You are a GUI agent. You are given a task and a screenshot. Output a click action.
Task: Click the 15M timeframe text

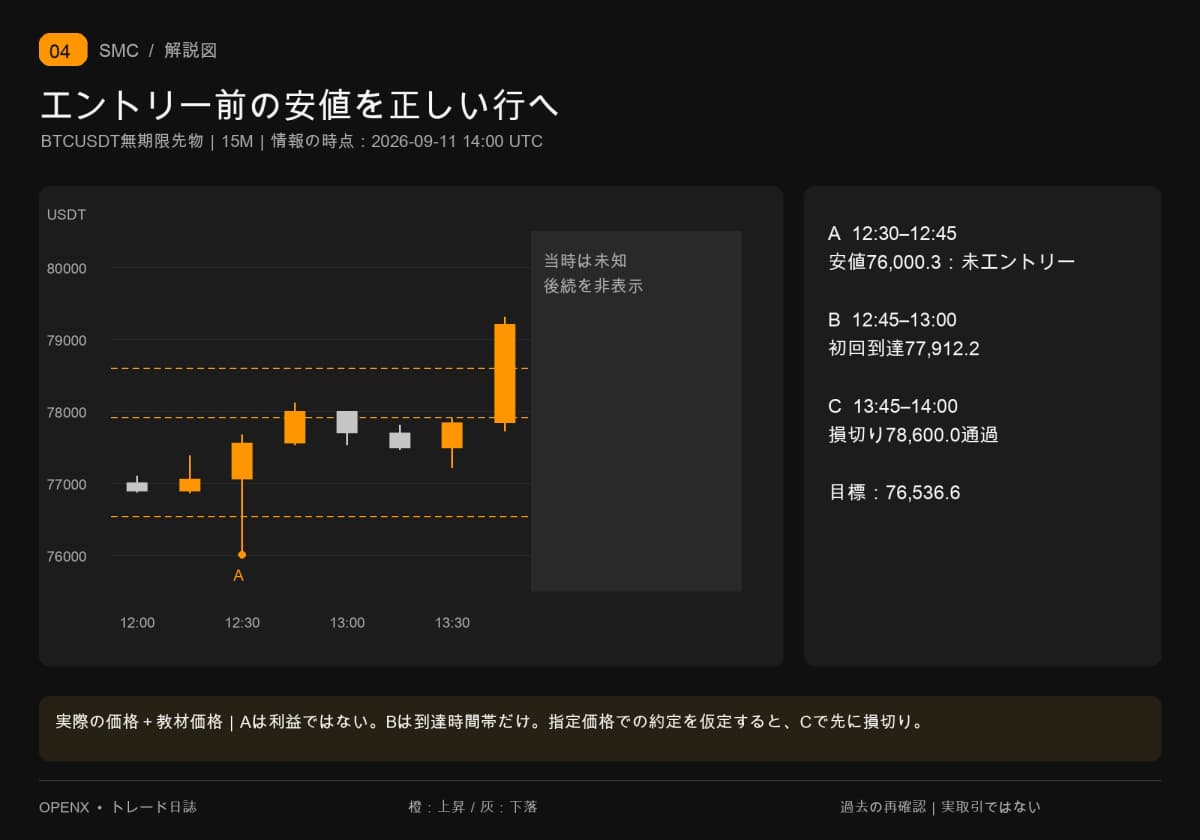tap(237, 141)
